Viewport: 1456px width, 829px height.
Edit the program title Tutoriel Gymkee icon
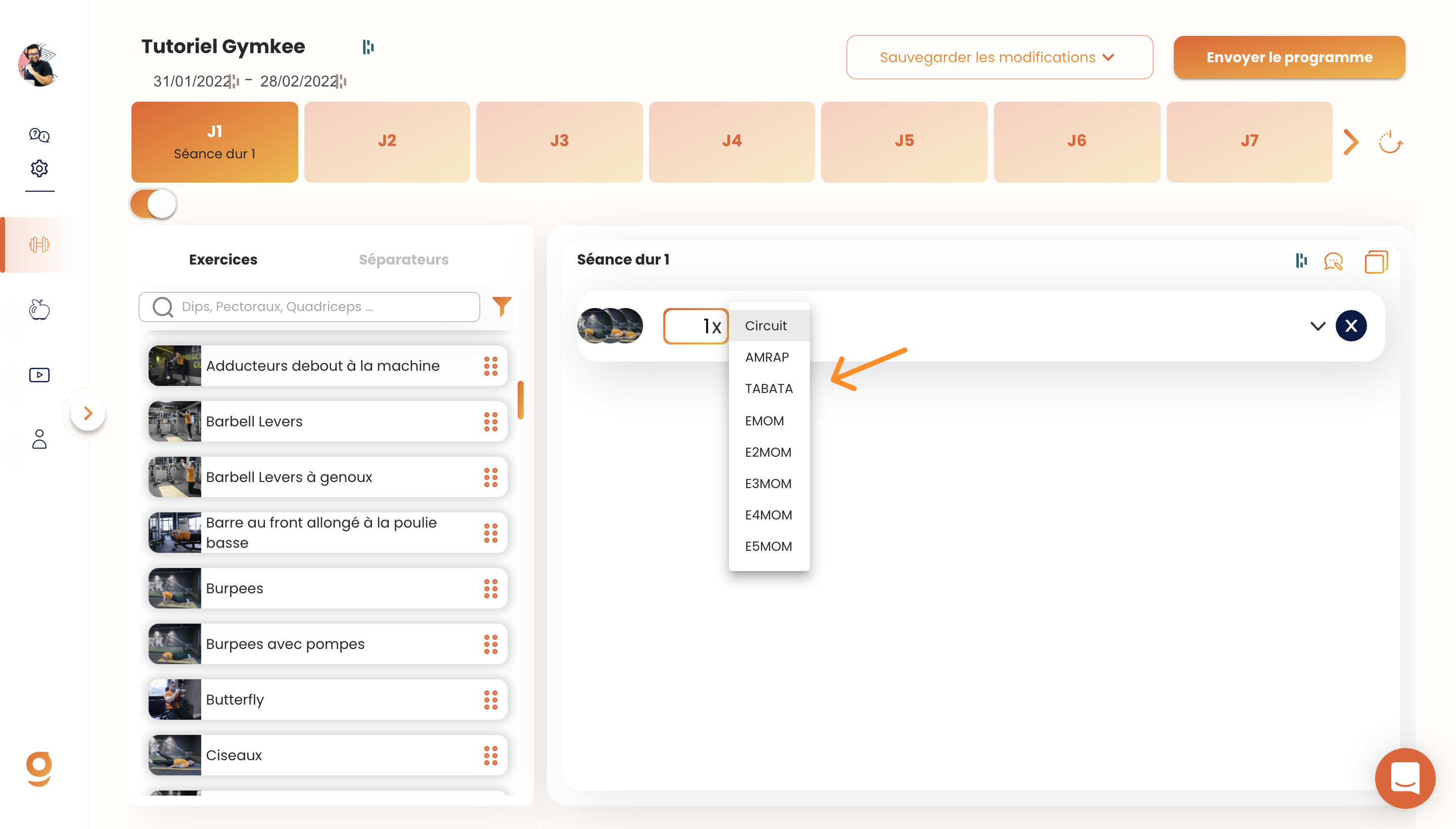(368, 47)
